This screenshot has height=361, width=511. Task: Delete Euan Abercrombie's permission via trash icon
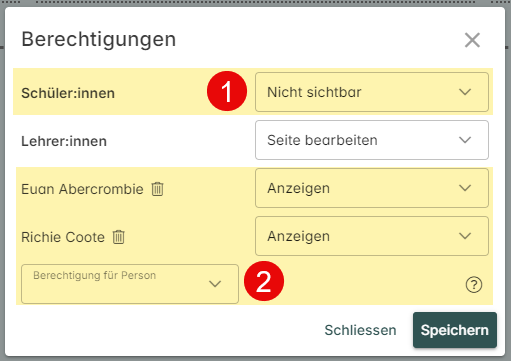tap(158, 189)
